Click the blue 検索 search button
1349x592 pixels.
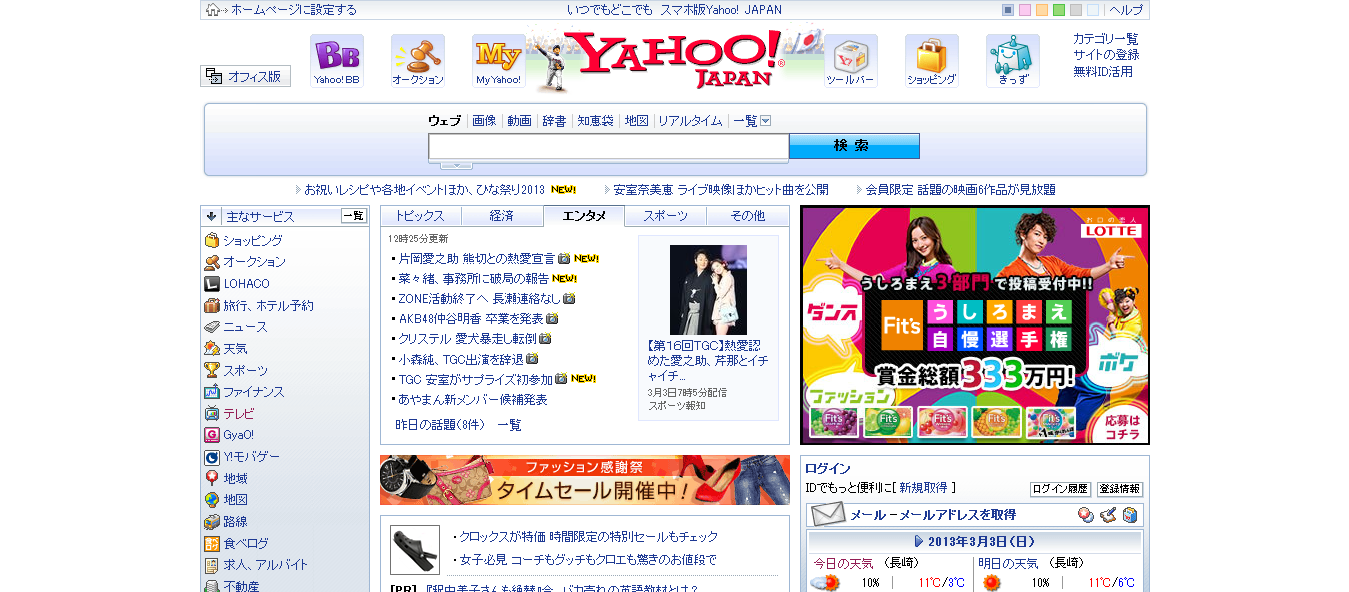click(854, 146)
